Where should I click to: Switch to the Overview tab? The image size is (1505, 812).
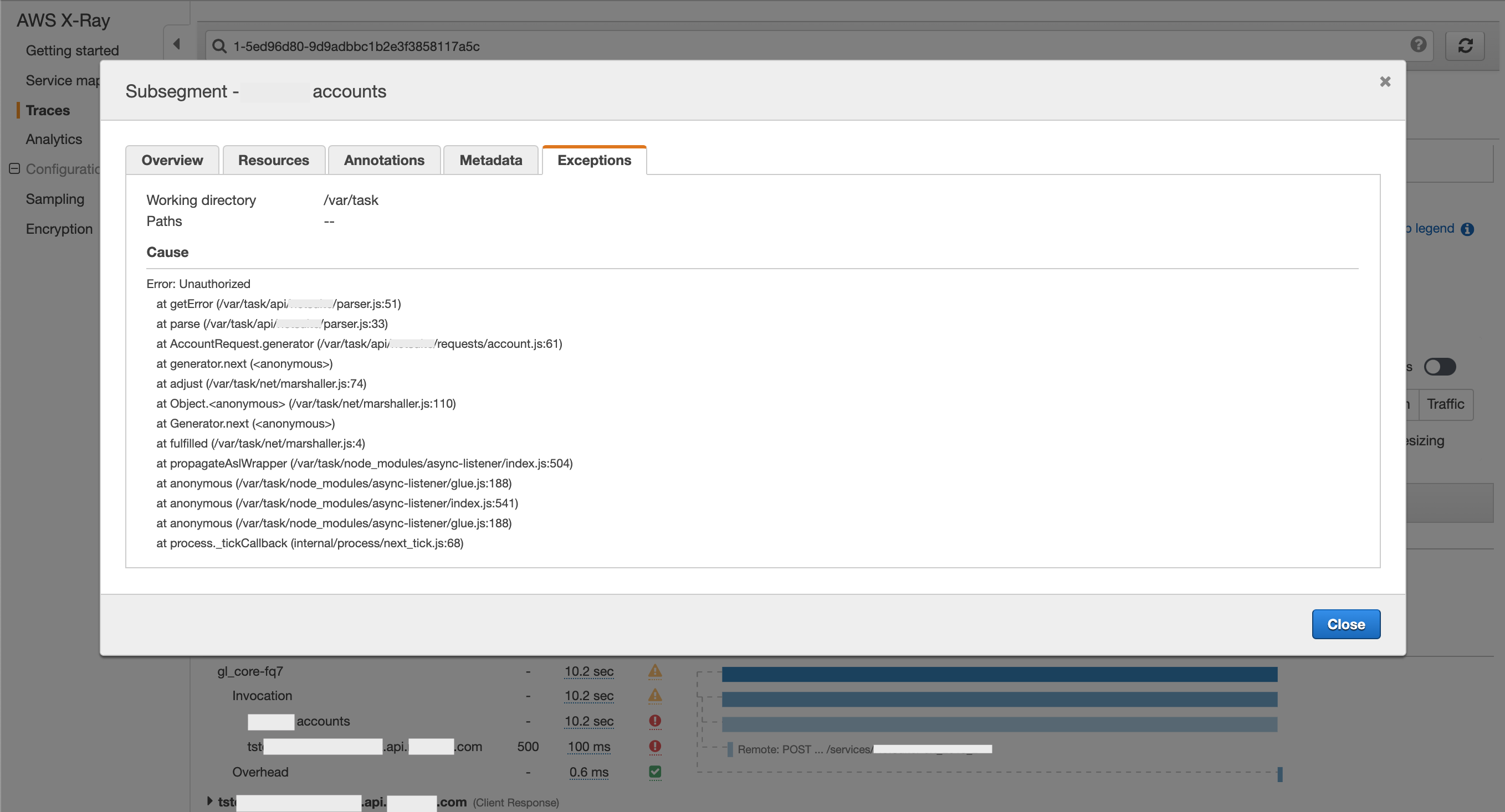tap(172, 160)
